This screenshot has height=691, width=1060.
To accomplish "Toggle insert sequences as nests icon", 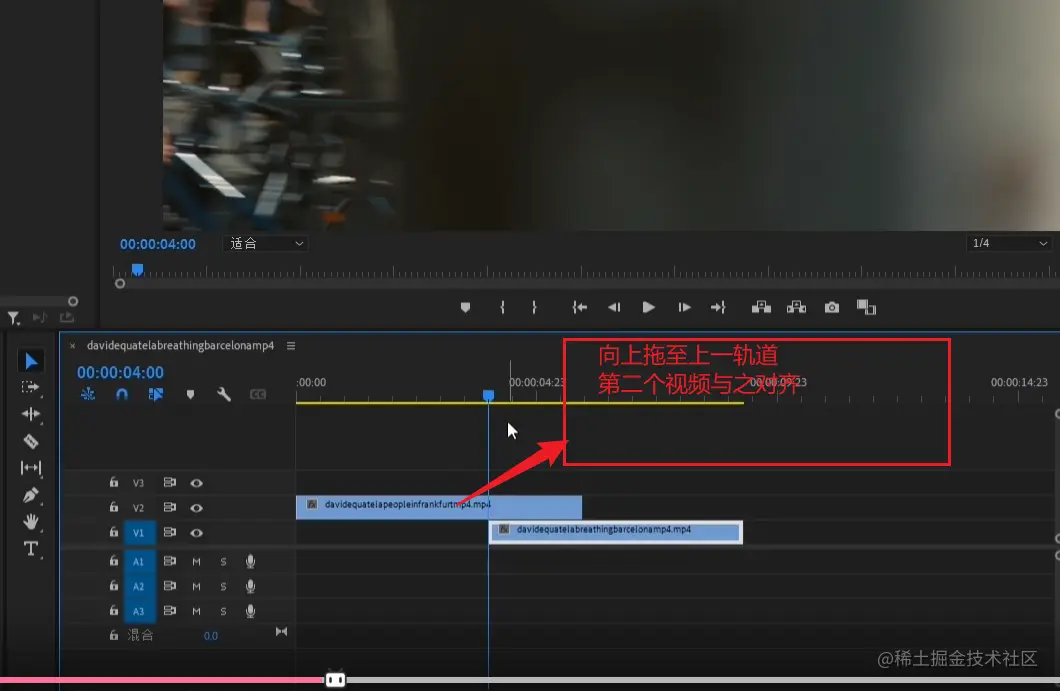I will click(88, 394).
